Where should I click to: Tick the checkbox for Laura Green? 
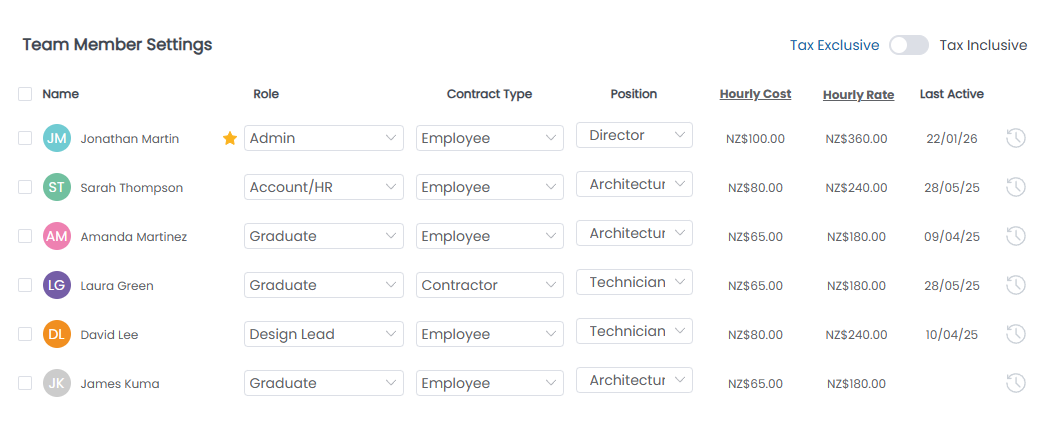pos(25,285)
